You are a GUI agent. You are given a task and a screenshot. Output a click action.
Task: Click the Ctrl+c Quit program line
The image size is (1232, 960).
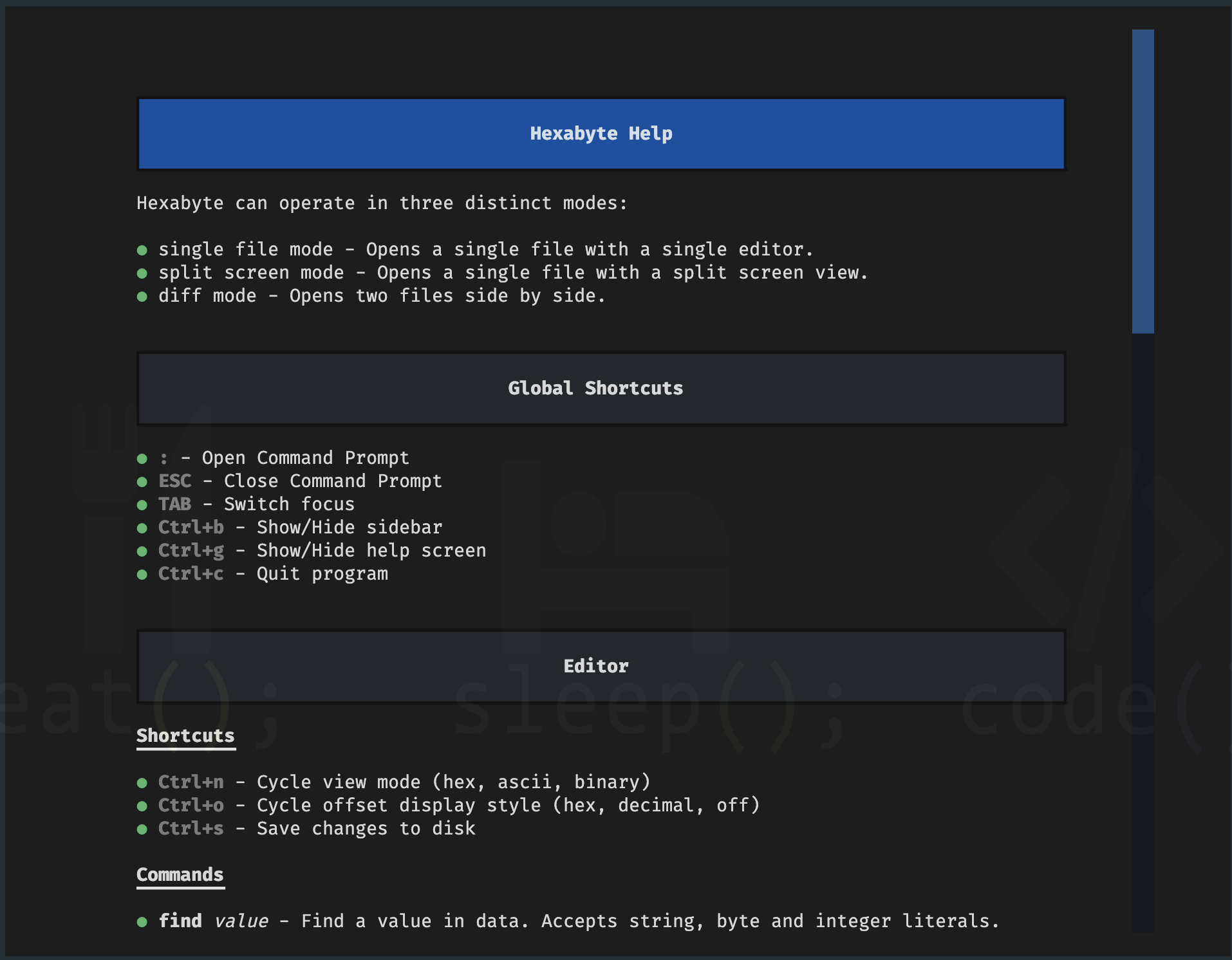(273, 574)
